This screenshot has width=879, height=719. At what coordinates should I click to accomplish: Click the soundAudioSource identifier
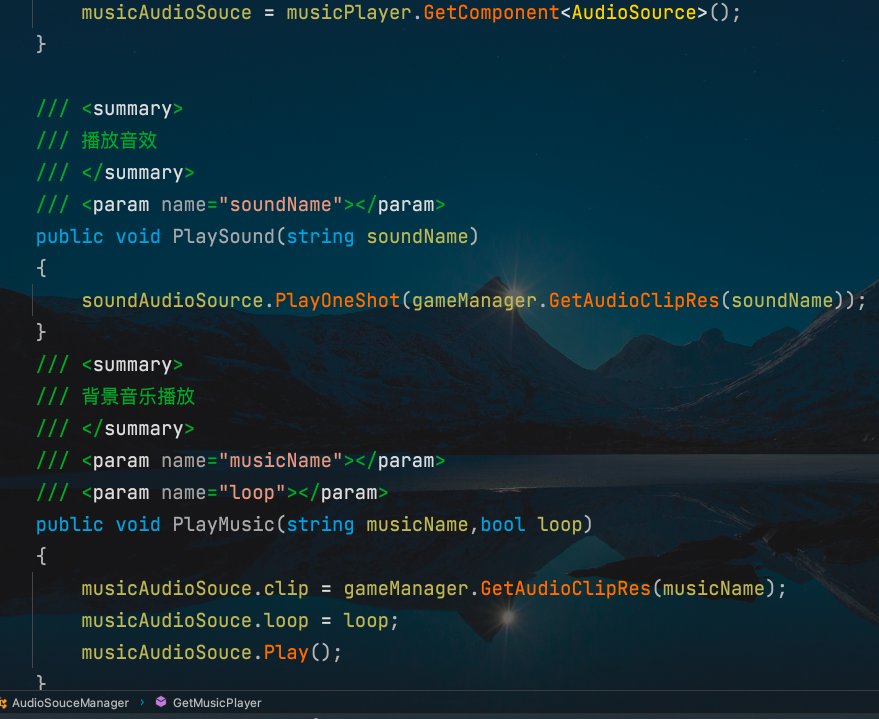172,300
